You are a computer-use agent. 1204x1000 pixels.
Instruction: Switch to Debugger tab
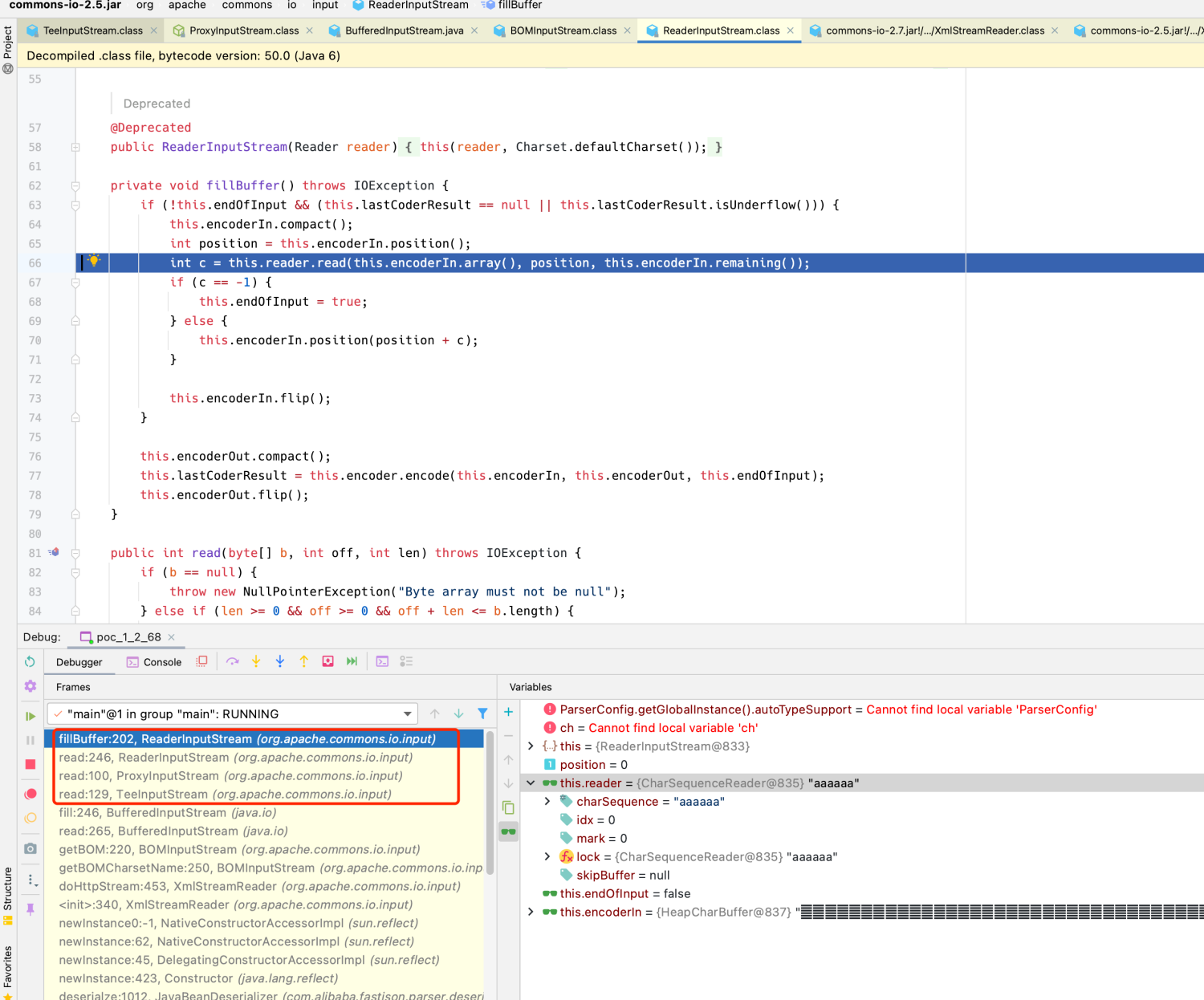tap(79, 662)
